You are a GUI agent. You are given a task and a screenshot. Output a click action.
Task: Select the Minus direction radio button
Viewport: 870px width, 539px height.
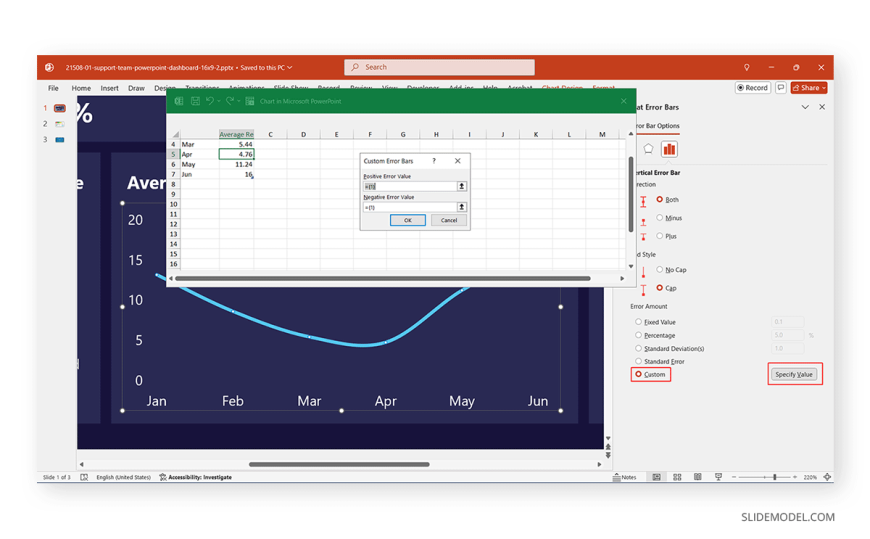660,218
